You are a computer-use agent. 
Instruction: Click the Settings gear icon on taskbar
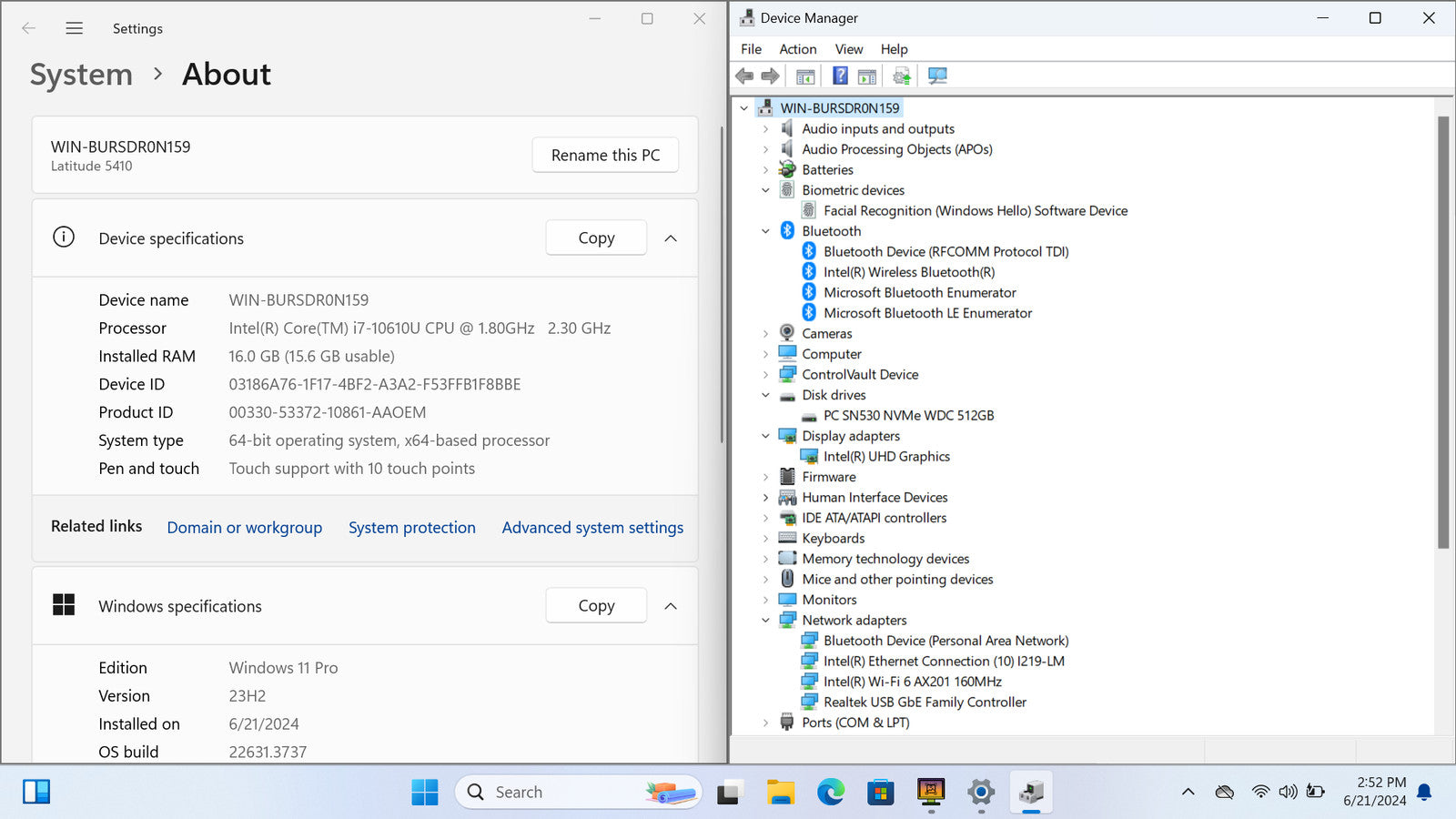(x=981, y=793)
